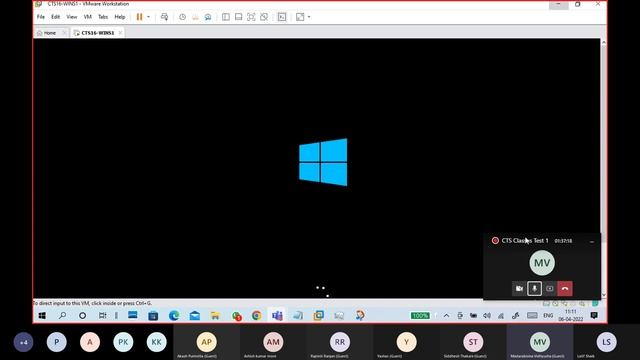Click the MV avatar in call popup
Screen dimensions: 640x360
click(x=542, y=263)
